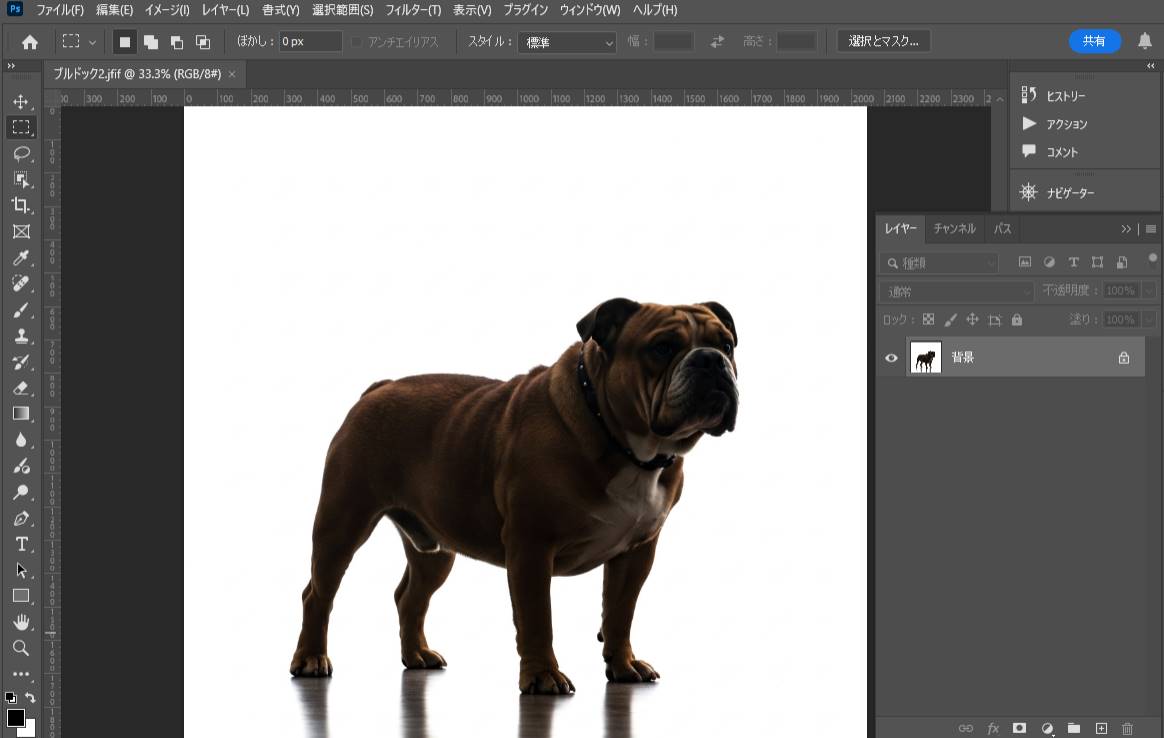The height and width of the screenshot is (738, 1164).
Task: Switch to the パス tab
Action: (1002, 229)
